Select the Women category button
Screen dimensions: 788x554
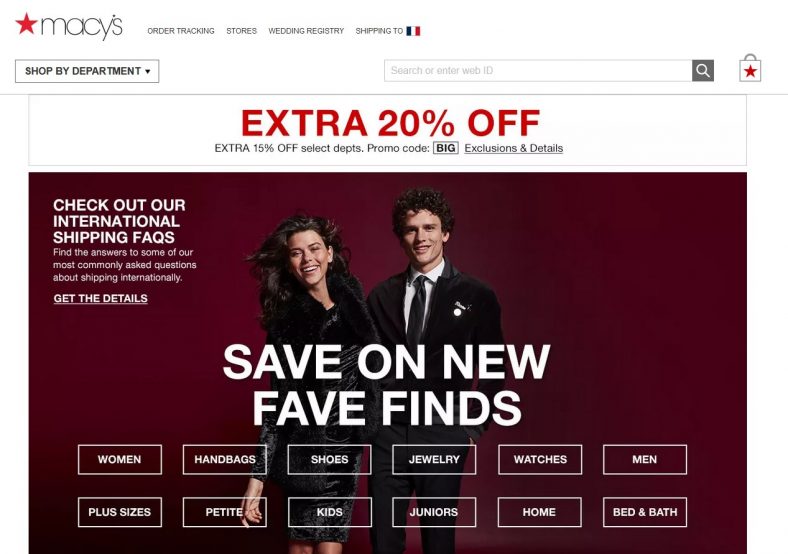pyautogui.click(x=120, y=459)
